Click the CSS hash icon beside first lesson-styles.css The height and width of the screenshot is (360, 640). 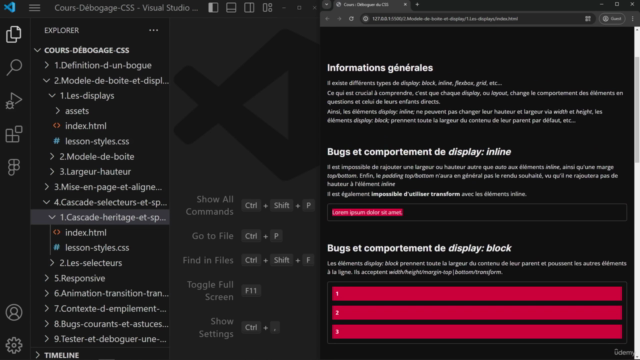coord(57,141)
